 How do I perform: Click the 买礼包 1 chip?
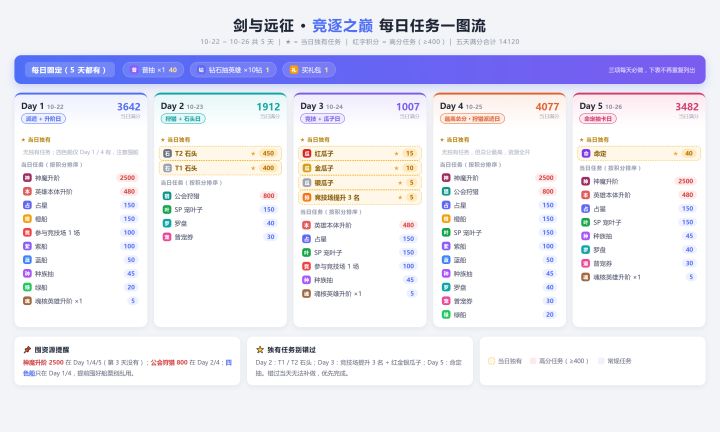[309, 70]
